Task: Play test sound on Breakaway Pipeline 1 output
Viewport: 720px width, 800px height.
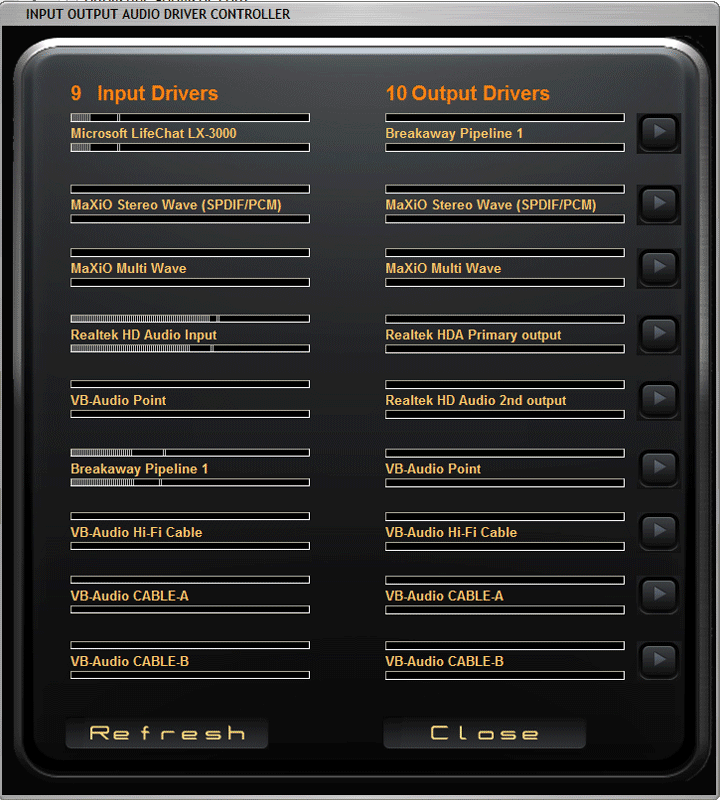Action: (658, 132)
